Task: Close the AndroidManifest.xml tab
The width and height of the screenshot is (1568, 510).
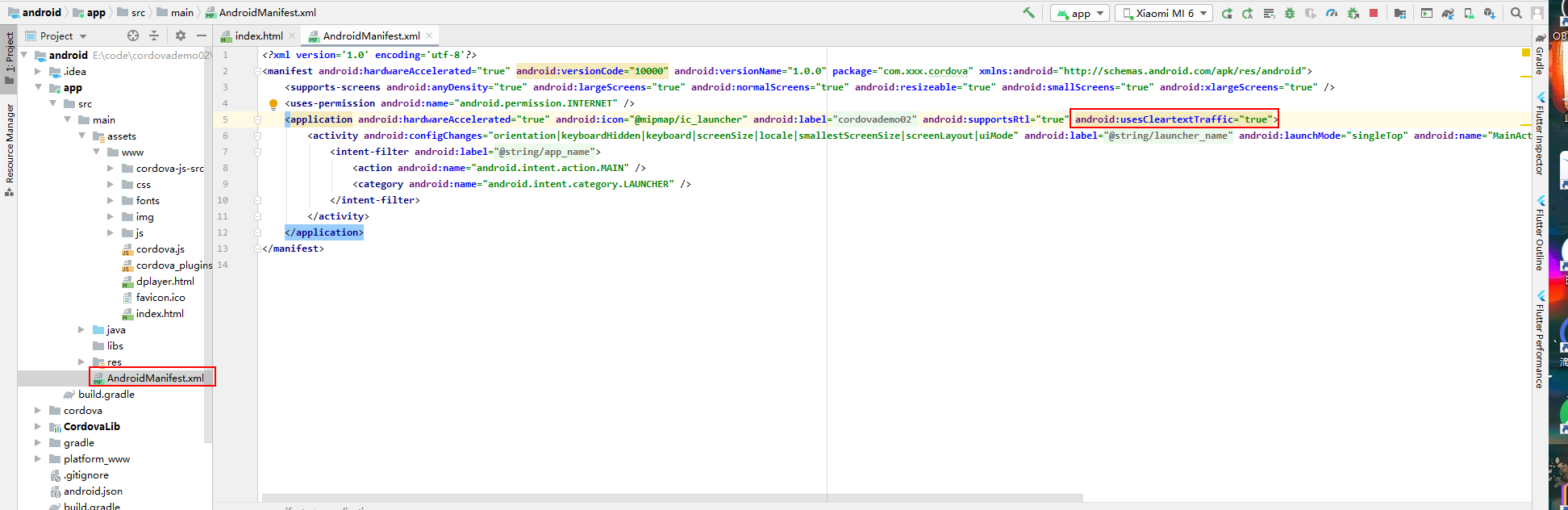Action: pos(429,36)
